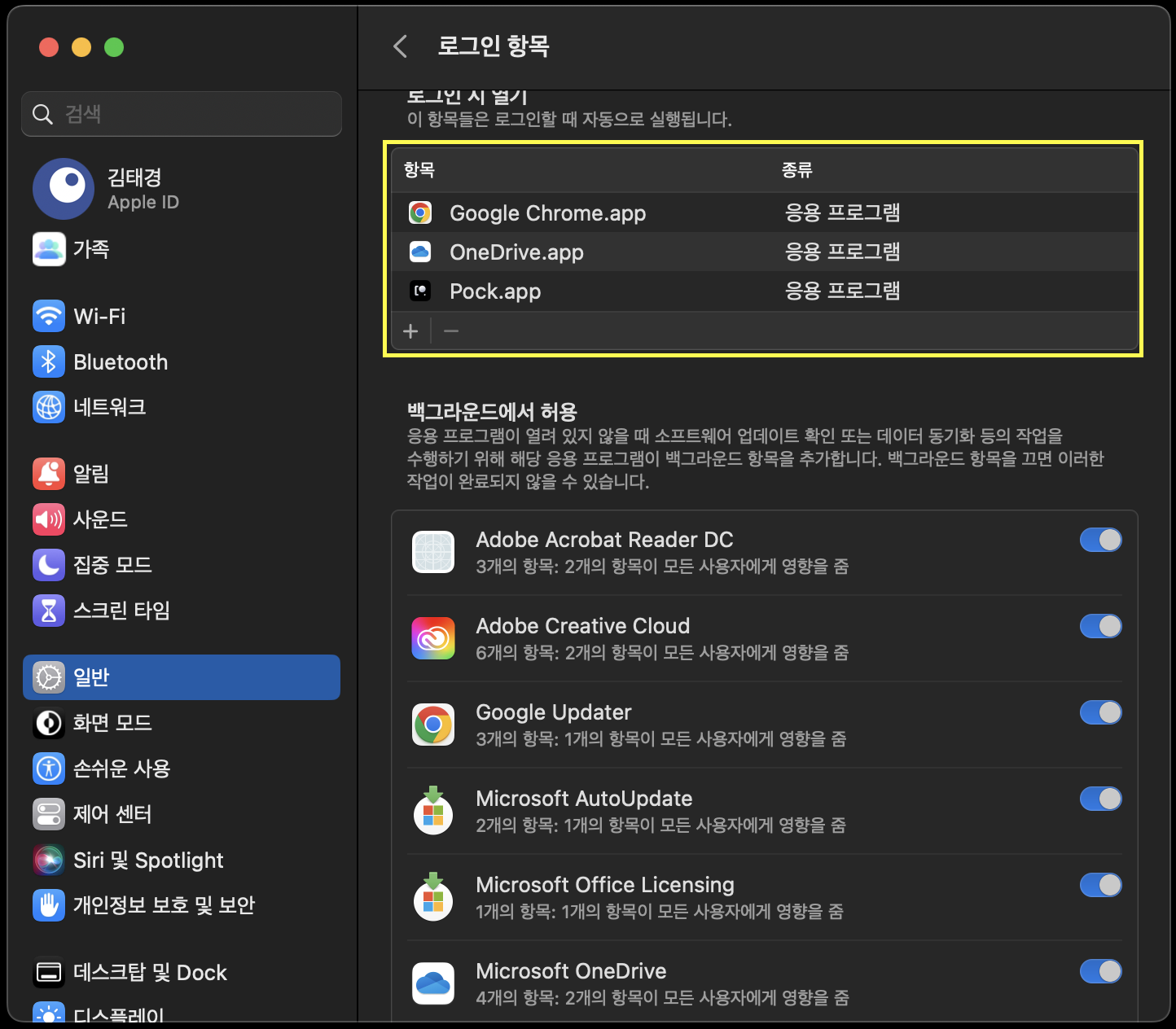Click the 사운드 speaker icon

[49, 519]
